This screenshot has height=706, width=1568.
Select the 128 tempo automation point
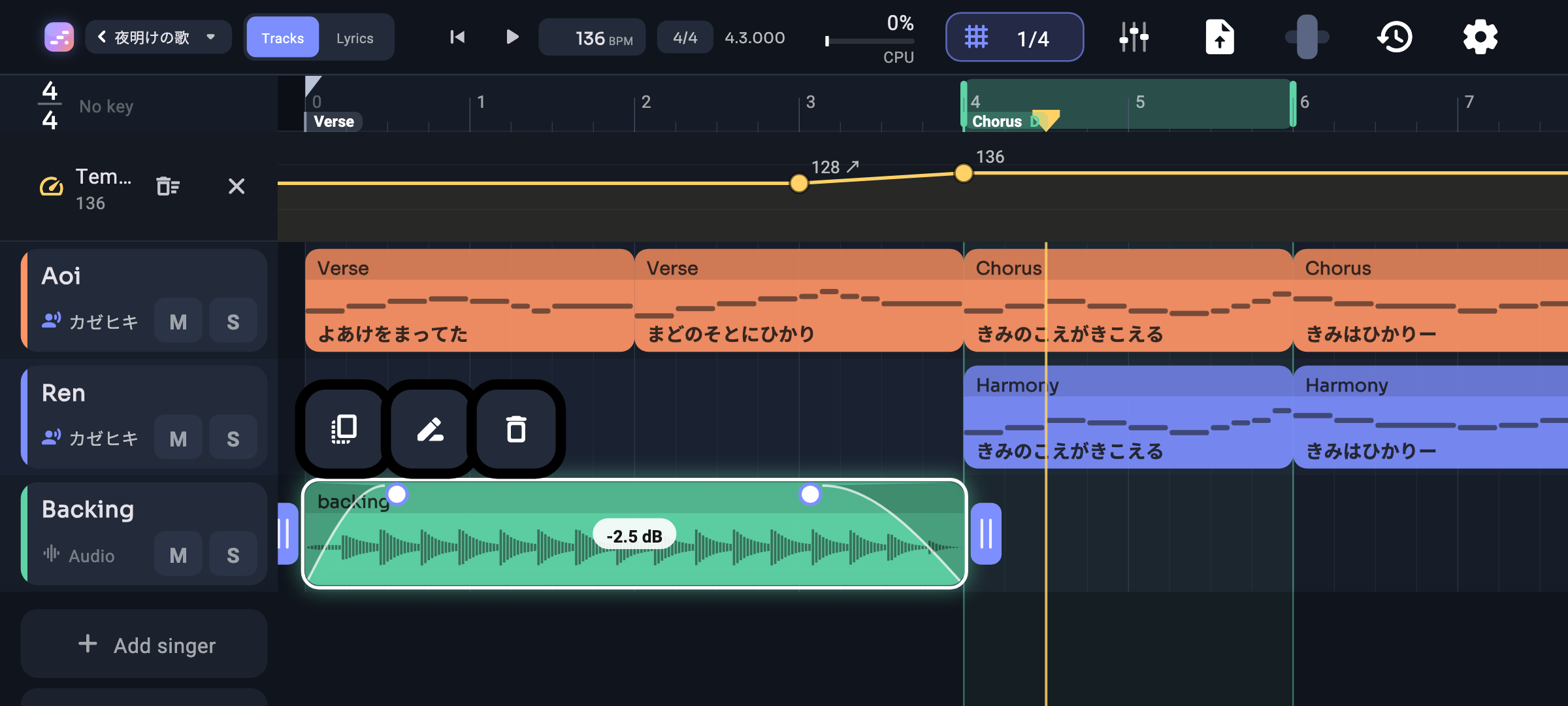[798, 183]
